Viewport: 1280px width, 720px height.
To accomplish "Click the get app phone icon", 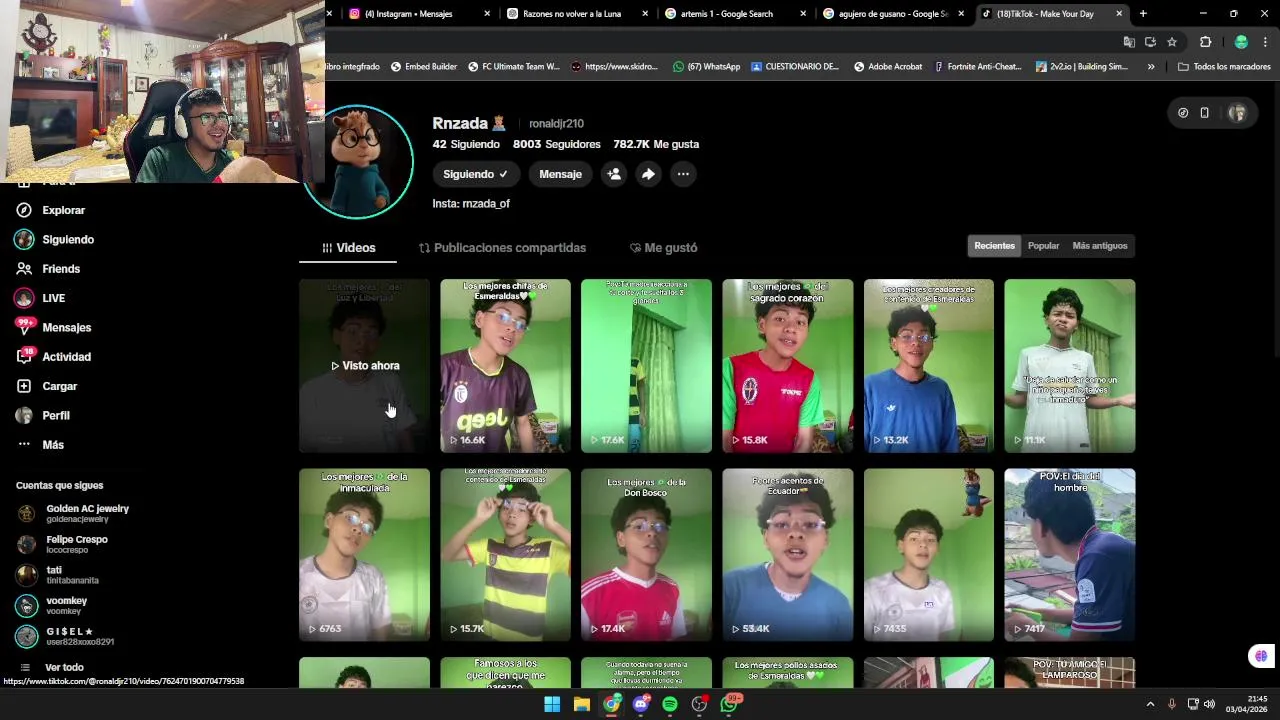I will click(1205, 113).
